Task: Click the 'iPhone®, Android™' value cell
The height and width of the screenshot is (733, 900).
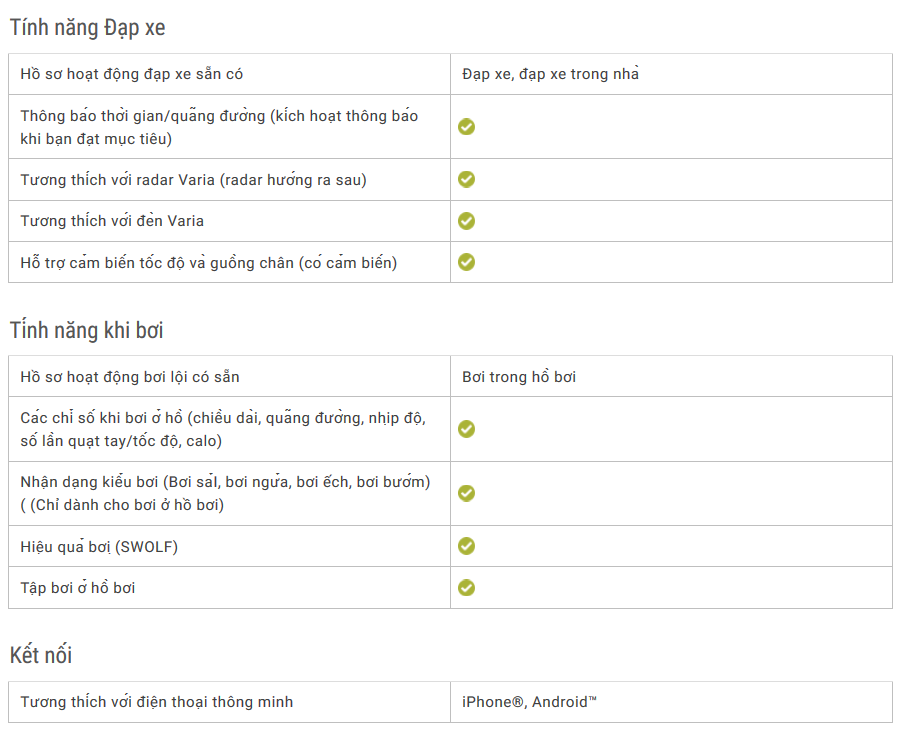Action: point(529,702)
